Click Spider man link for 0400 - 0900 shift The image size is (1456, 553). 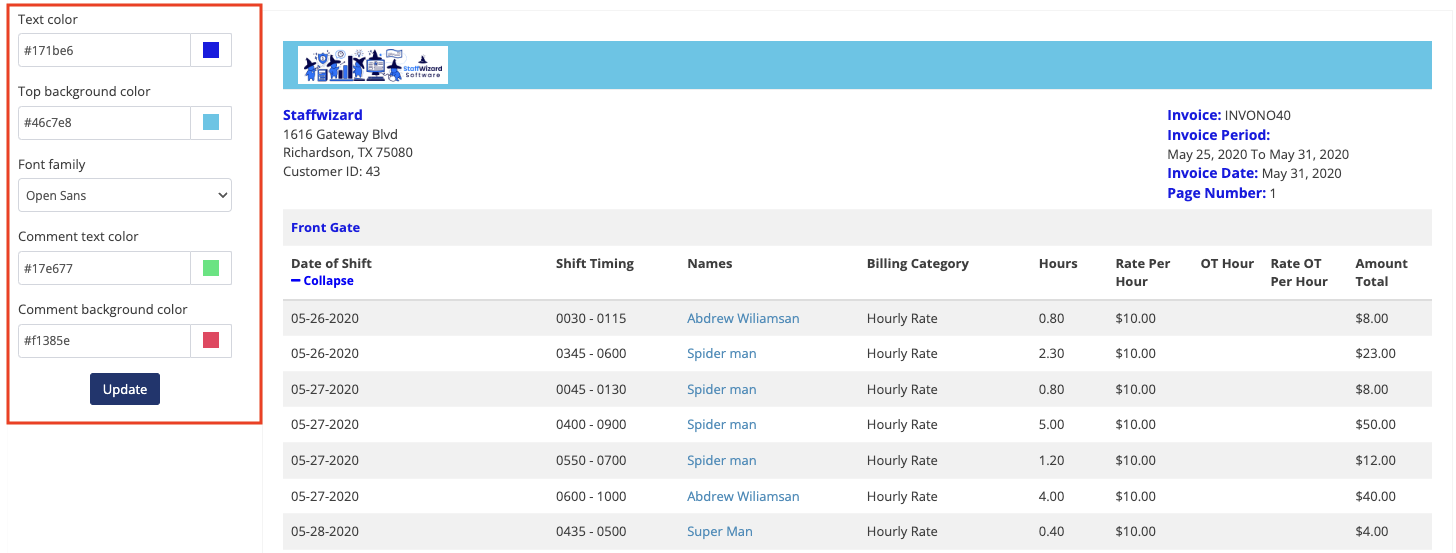tap(721, 424)
